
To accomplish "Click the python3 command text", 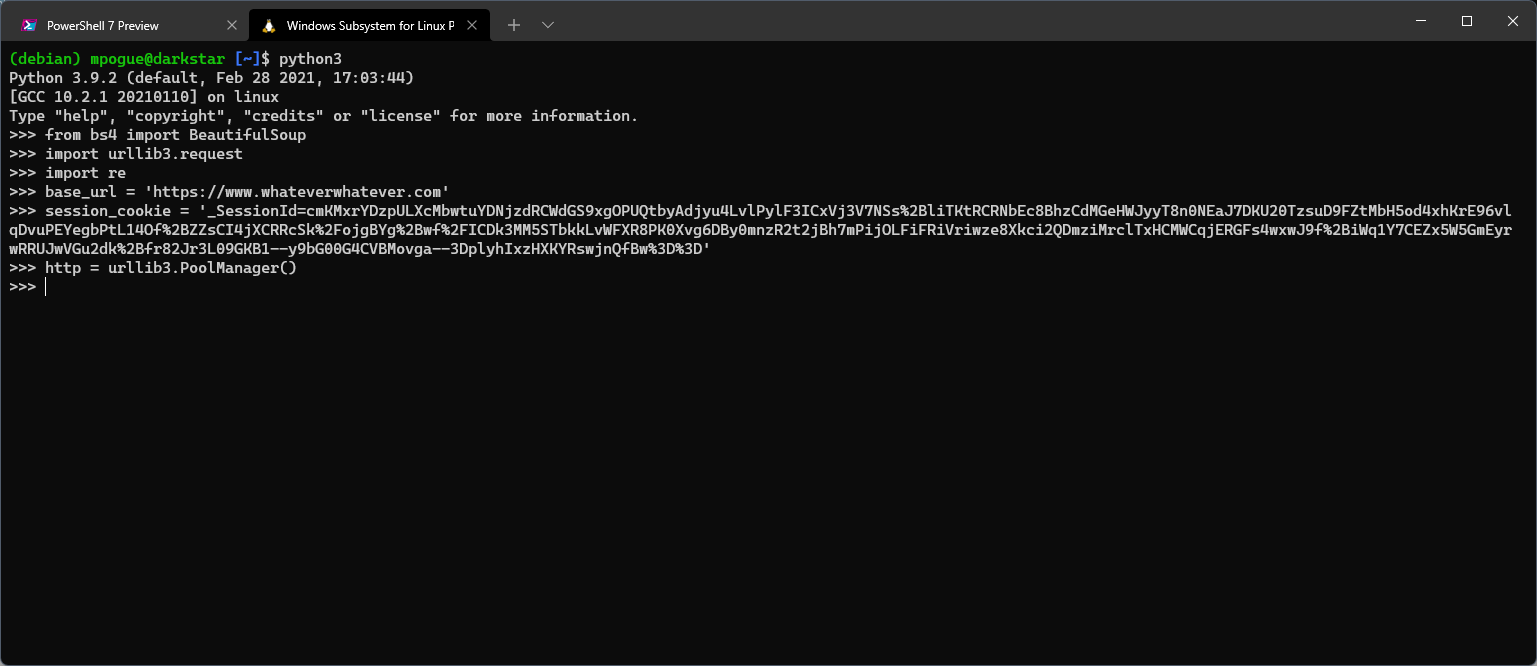I will tap(311, 58).
